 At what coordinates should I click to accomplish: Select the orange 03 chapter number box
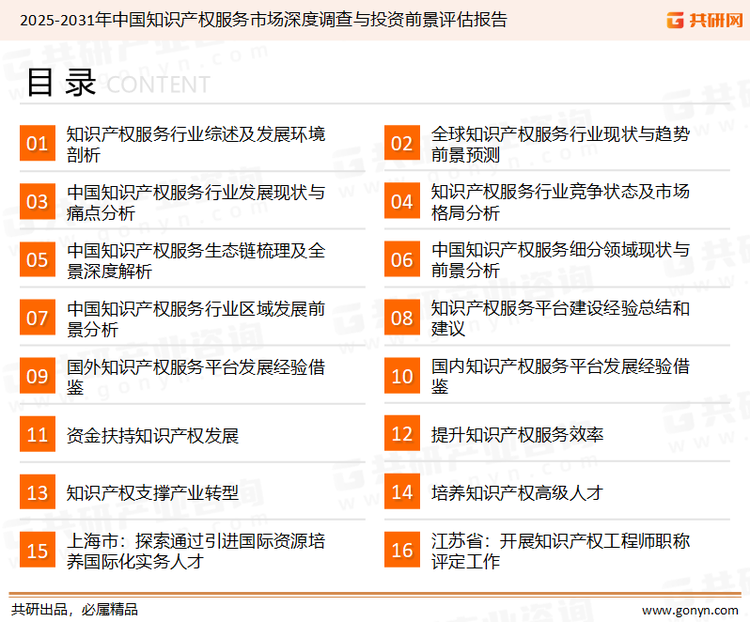(x=37, y=201)
